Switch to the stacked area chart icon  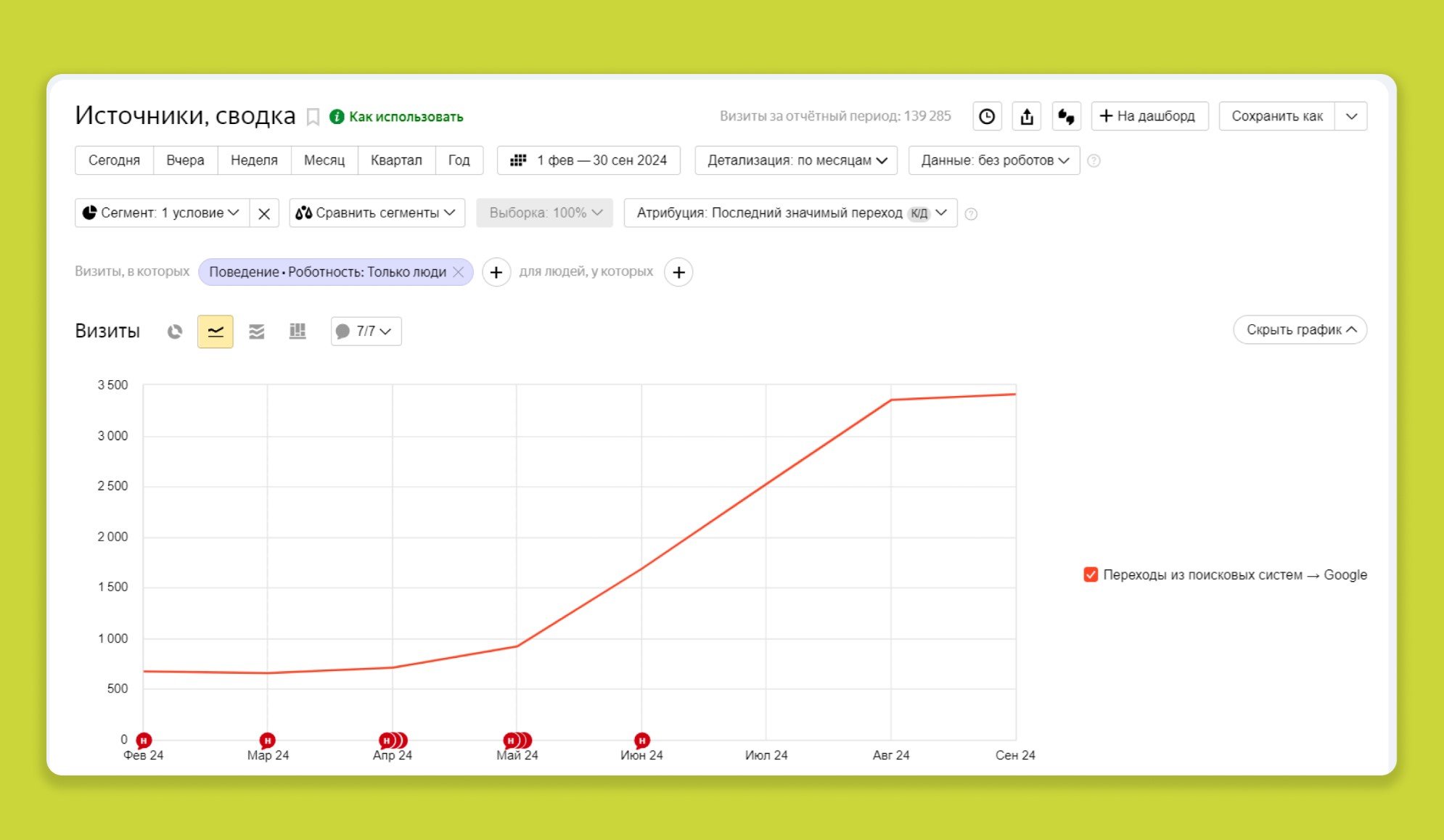(256, 332)
